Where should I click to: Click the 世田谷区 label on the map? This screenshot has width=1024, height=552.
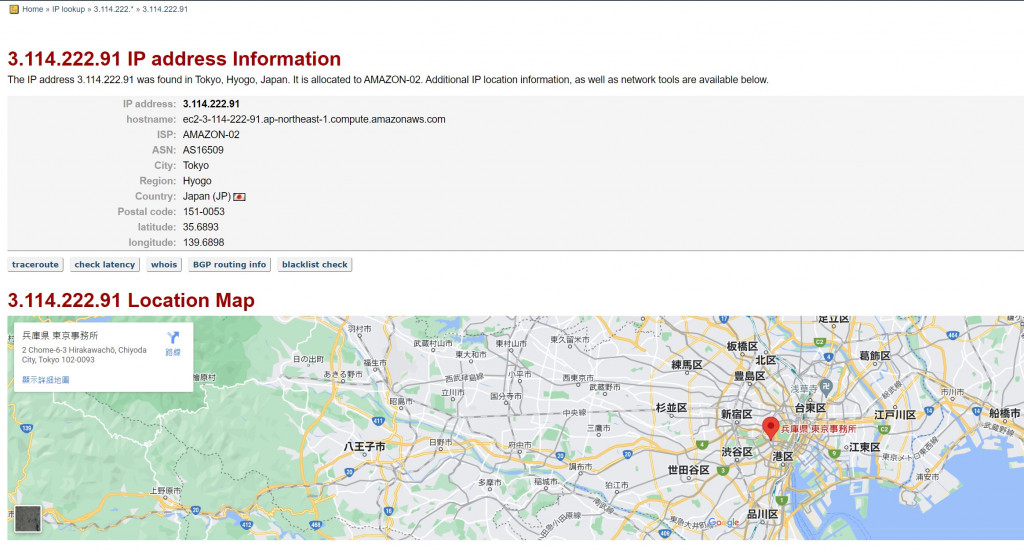tap(688, 470)
